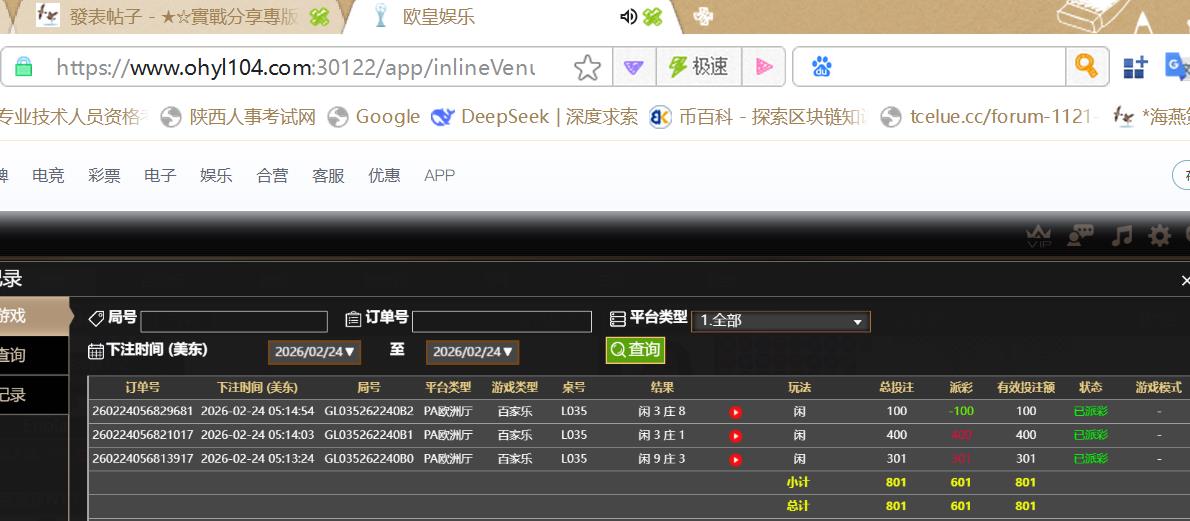Select order number 260224056829681

(x=143, y=412)
